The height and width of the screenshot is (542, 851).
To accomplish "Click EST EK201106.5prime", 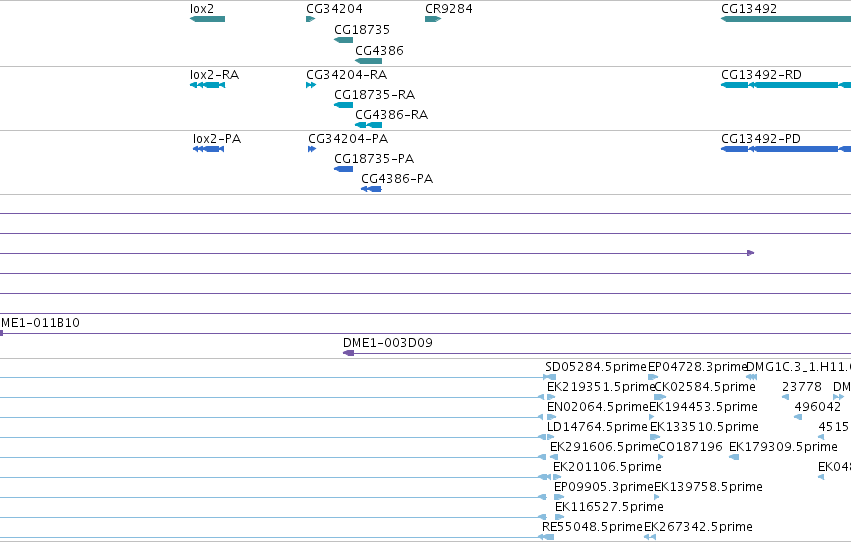I will click(x=557, y=477).
